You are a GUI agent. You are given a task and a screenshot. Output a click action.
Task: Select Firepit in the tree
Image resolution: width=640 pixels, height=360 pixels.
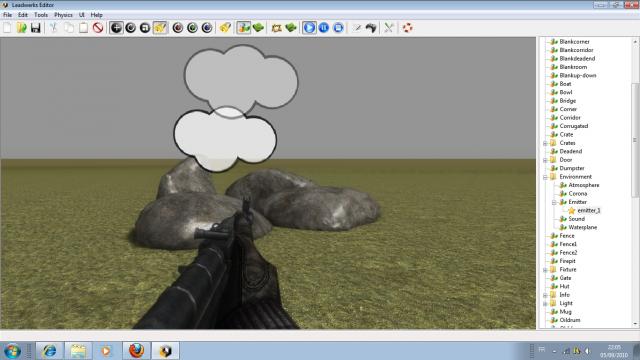pos(567,261)
